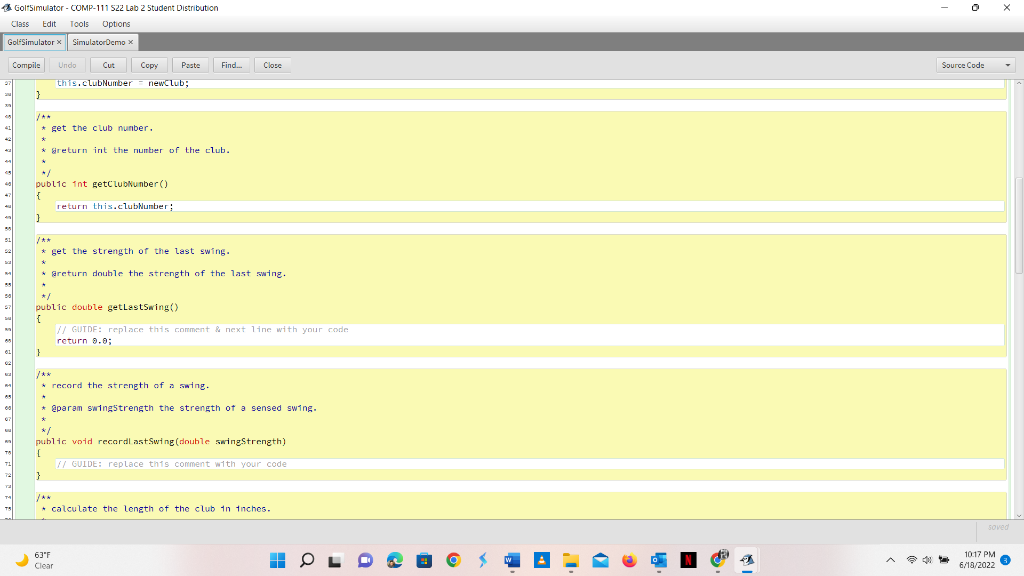Click the 'public double getLastSwing()' method header
The width and height of the screenshot is (1024, 576).
[x=107, y=307]
